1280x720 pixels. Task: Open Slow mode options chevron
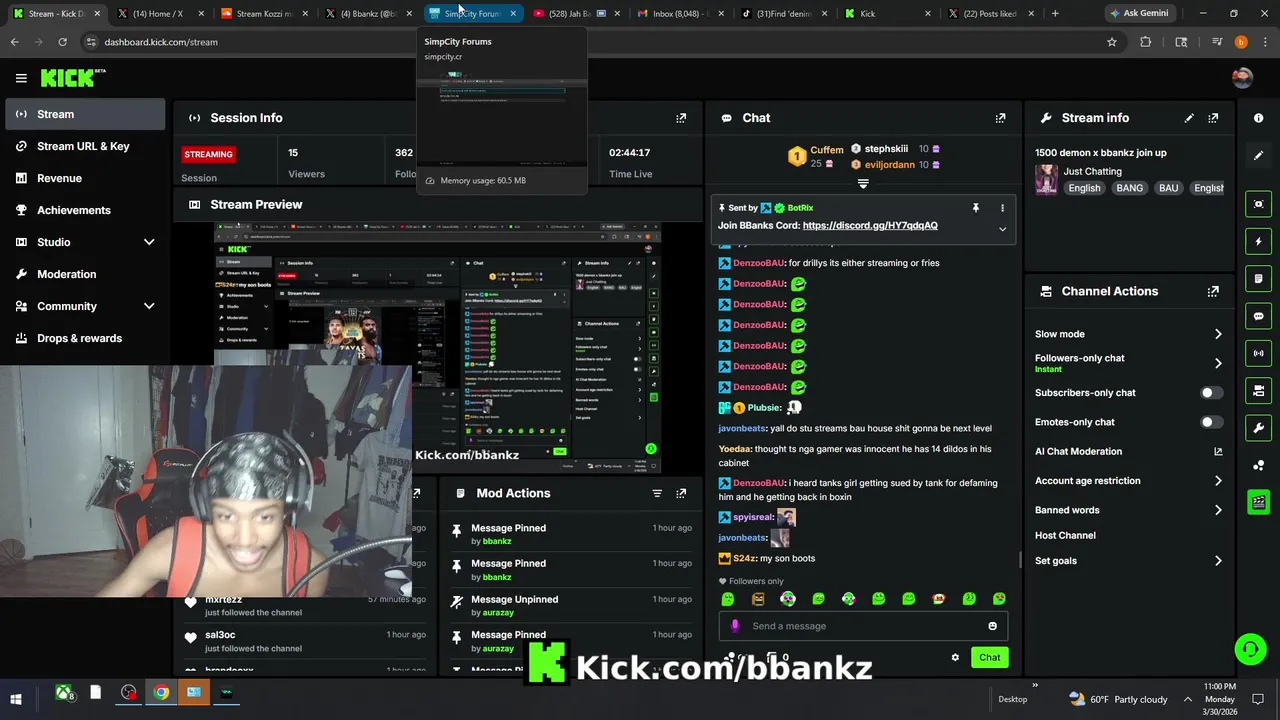1218,334
